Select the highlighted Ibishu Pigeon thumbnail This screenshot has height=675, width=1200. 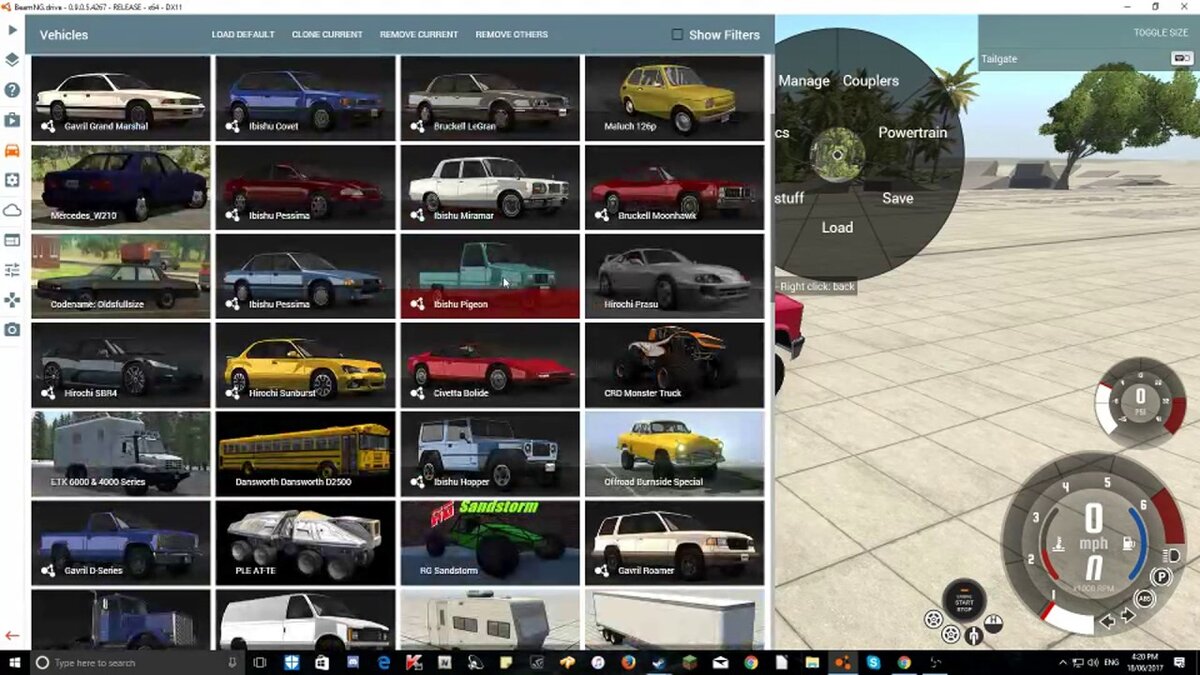(x=490, y=276)
